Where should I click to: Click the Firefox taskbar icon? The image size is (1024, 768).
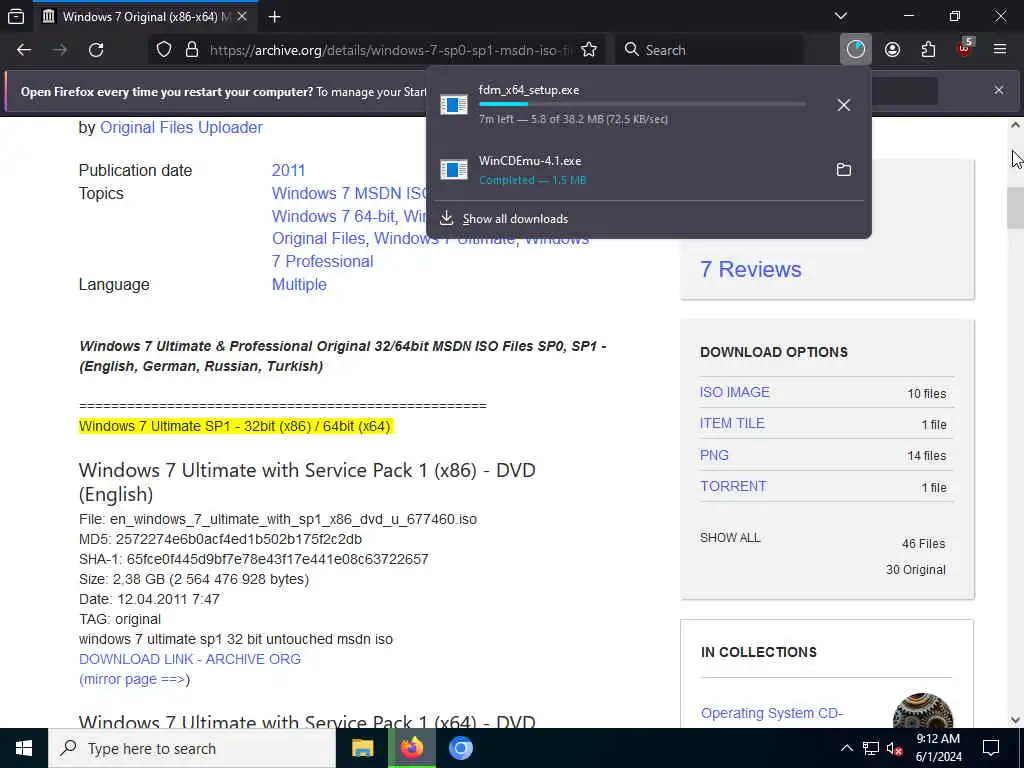coord(411,748)
